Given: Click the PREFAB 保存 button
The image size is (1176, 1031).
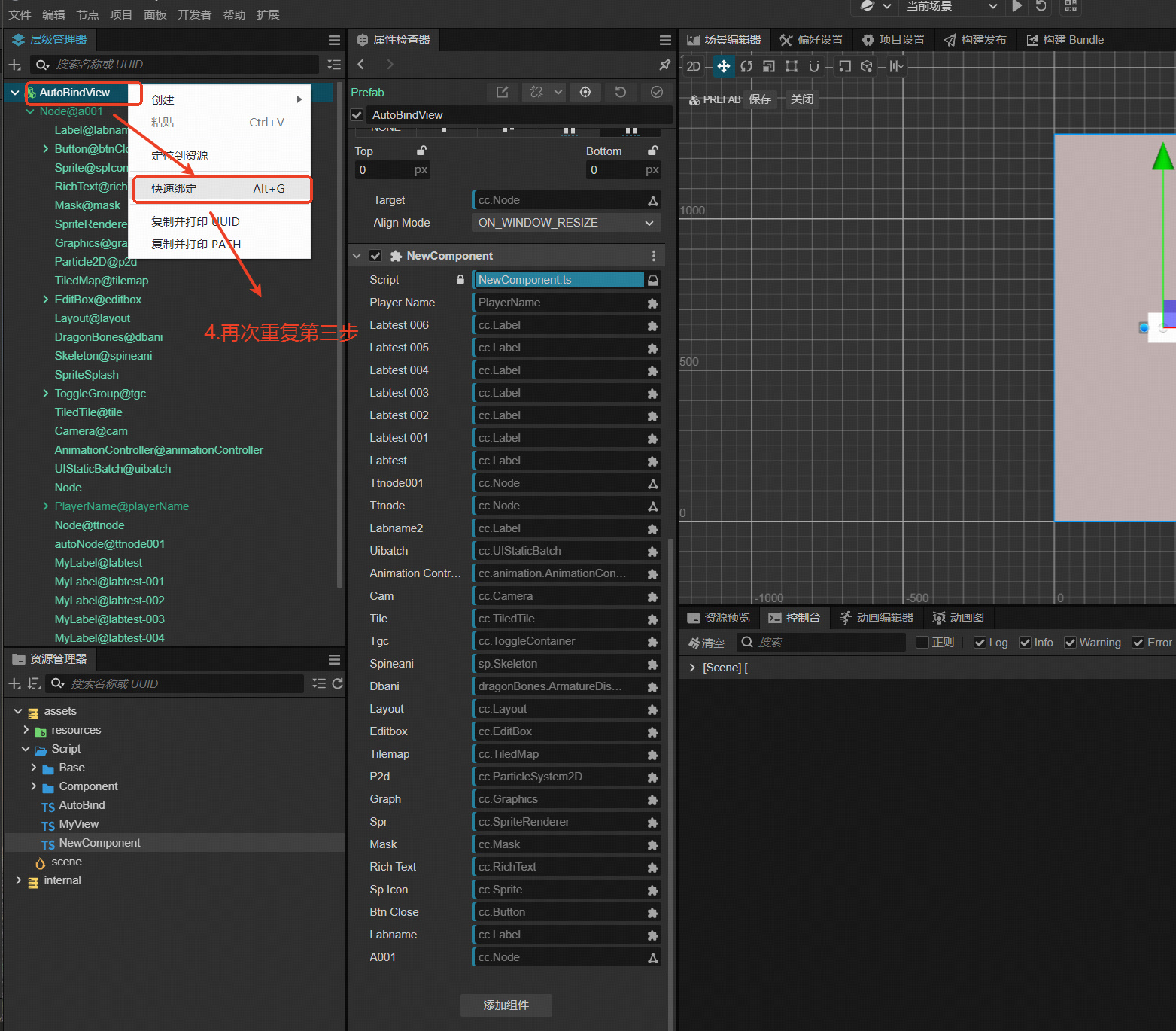Looking at the screenshot, I should (760, 99).
